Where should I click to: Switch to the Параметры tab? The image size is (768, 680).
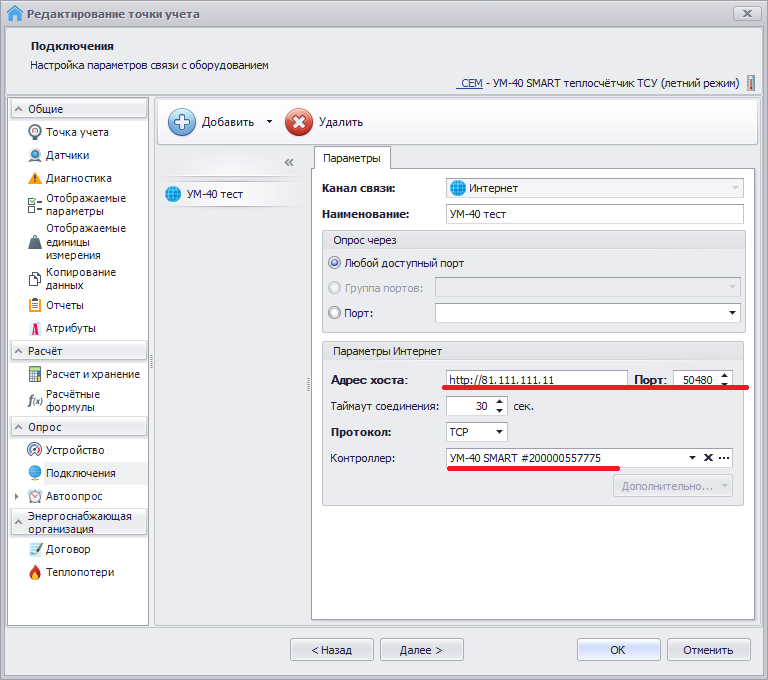351,159
